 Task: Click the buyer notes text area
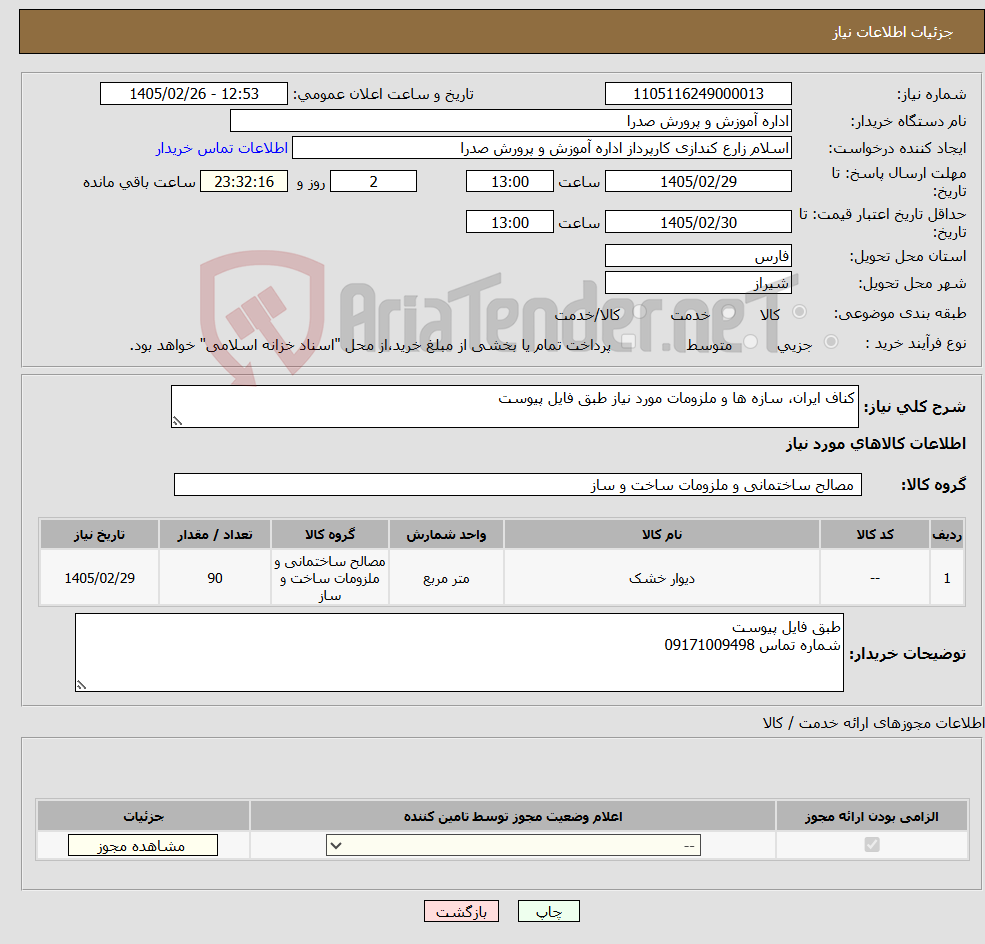click(459, 653)
